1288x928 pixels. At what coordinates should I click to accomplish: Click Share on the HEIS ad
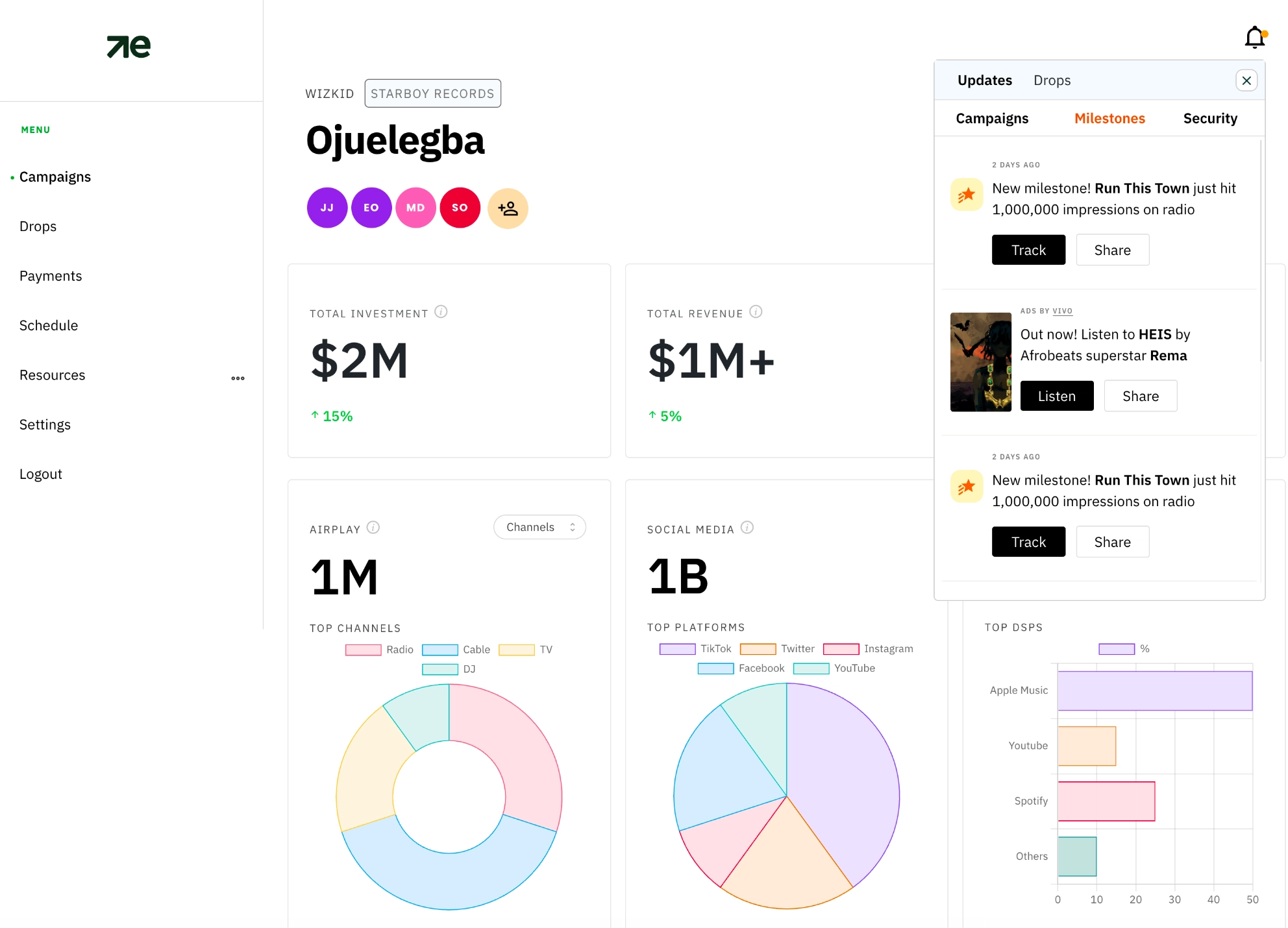(1141, 396)
